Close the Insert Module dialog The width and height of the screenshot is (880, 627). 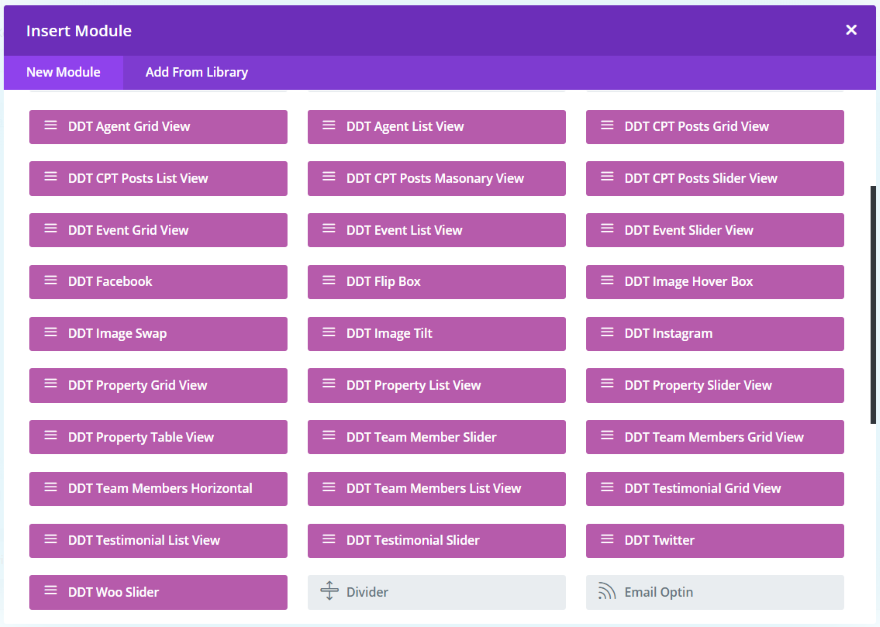851,30
